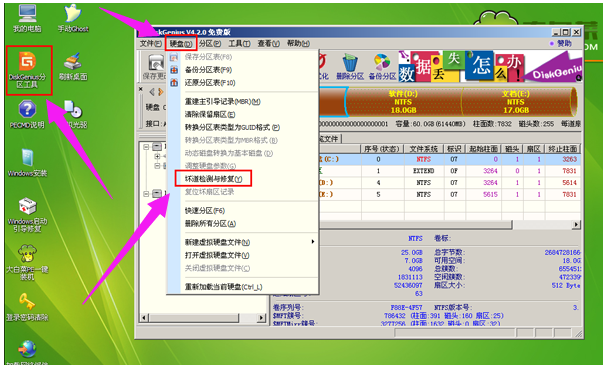The width and height of the screenshot is (603, 365).
Task: Launch 大白菜PE一键装机 desktop icon
Action: (x=27, y=263)
